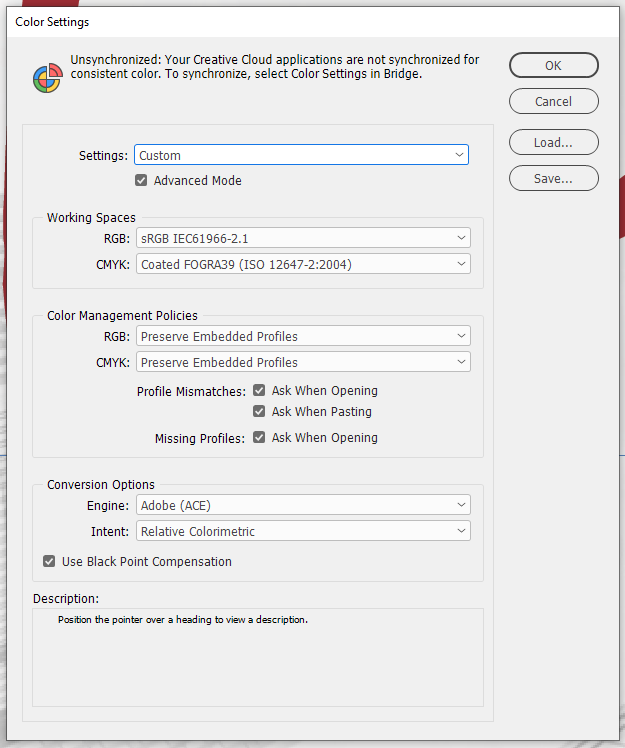The image size is (625, 748).
Task: Open Working Spaces CMYK dropdown Coated FOGRA39
Action: click(x=303, y=264)
